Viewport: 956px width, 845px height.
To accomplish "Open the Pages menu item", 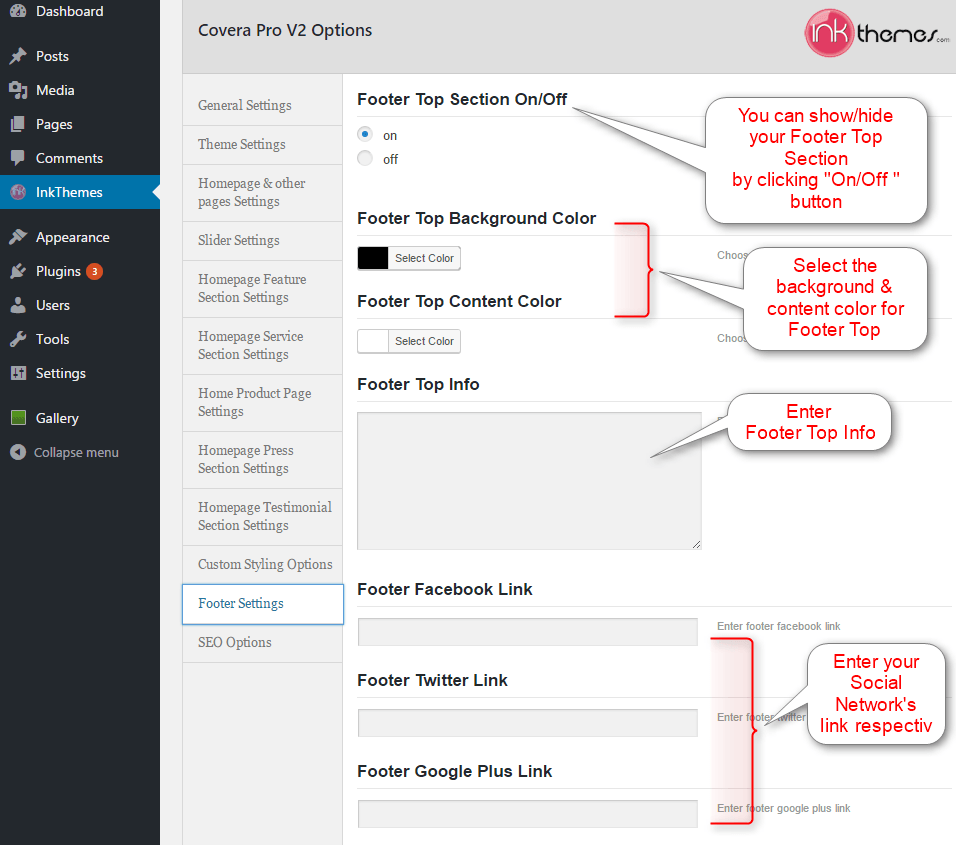I will click(x=80, y=124).
